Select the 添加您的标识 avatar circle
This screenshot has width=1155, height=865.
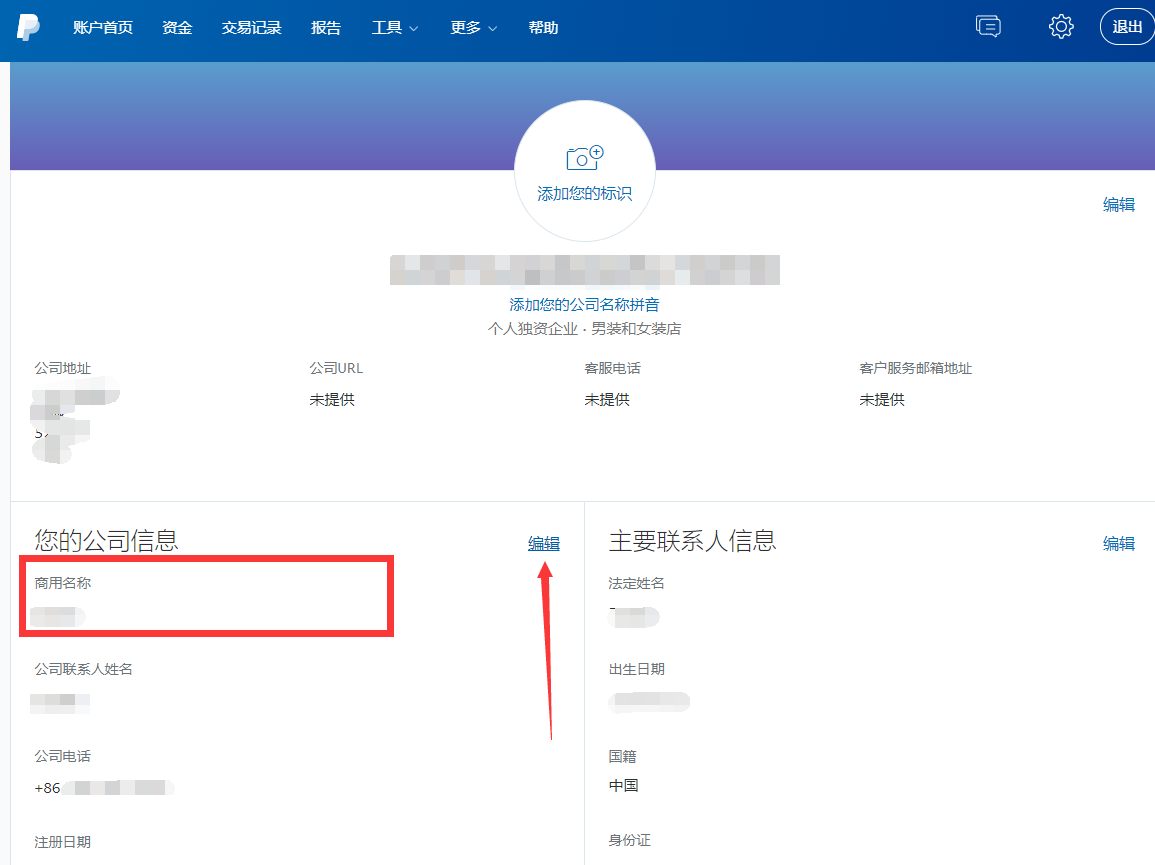click(x=583, y=170)
